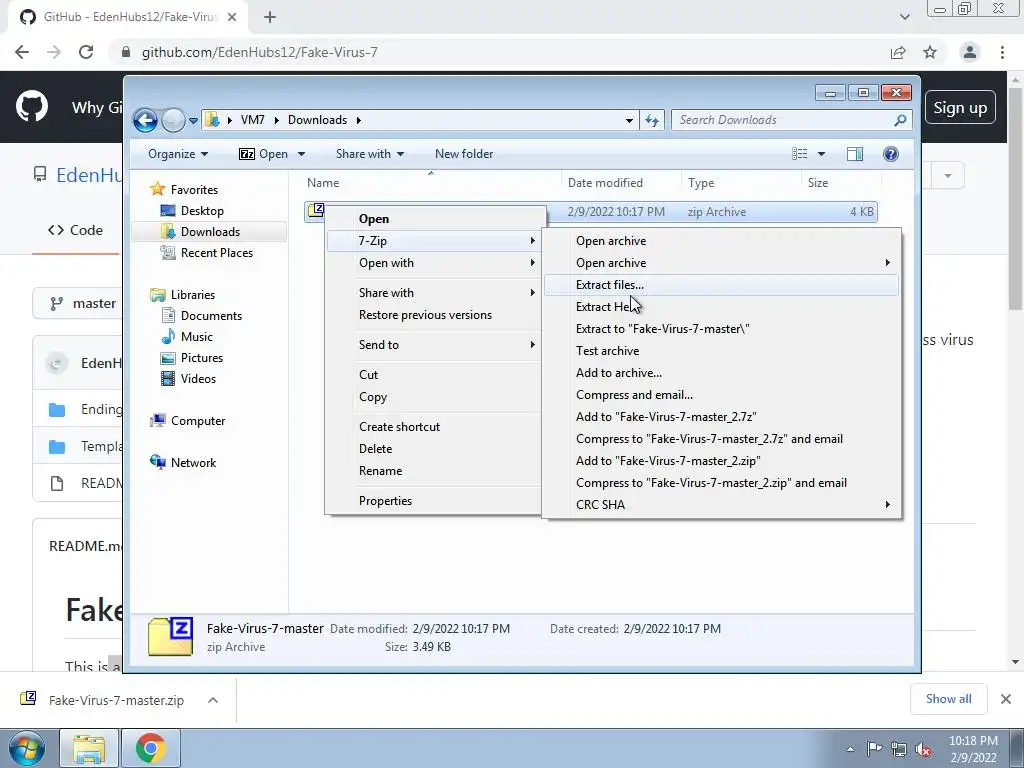This screenshot has width=1024, height=768.
Task: Expand arrow next to Open toolbar button
Action: (301, 154)
